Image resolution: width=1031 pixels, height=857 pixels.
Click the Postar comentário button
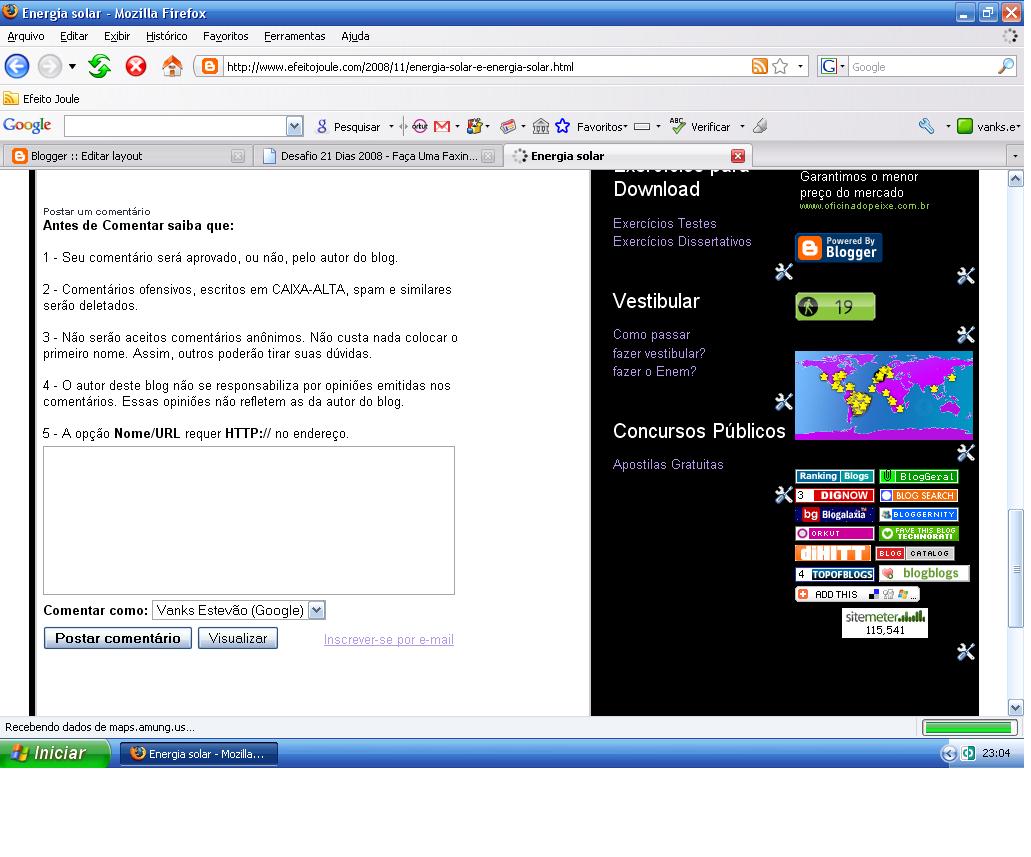pyautogui.click(x=118, y=638)
